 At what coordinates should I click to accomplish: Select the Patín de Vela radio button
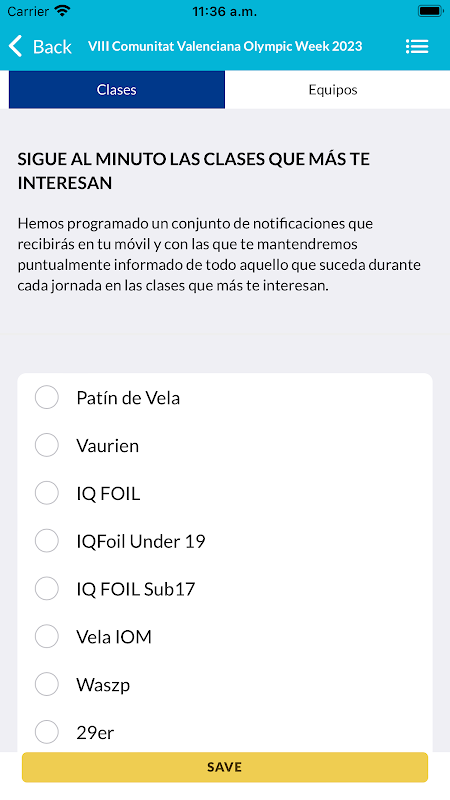pos(46,397)
